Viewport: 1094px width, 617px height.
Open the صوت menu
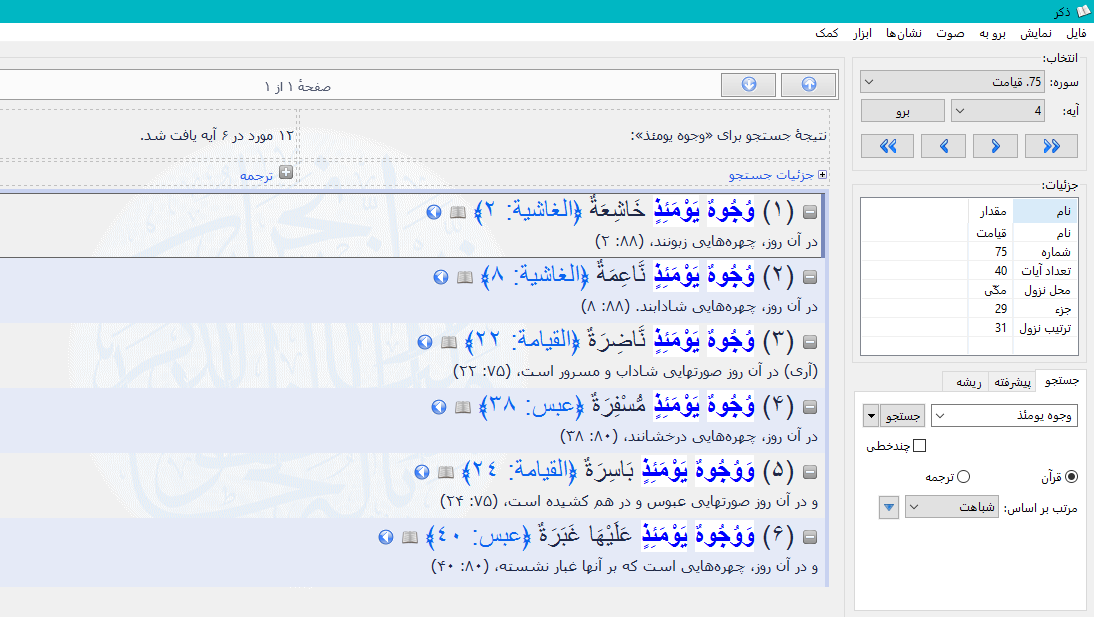pyautogui.click(x=950, y=33)
